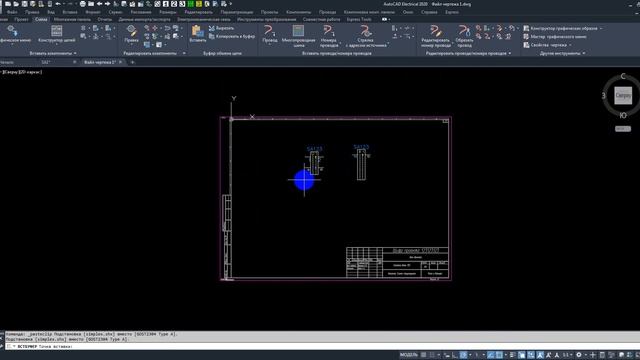Switch to Файл чертежа 1 document tab
640x360 pixels.
[100, 62]
